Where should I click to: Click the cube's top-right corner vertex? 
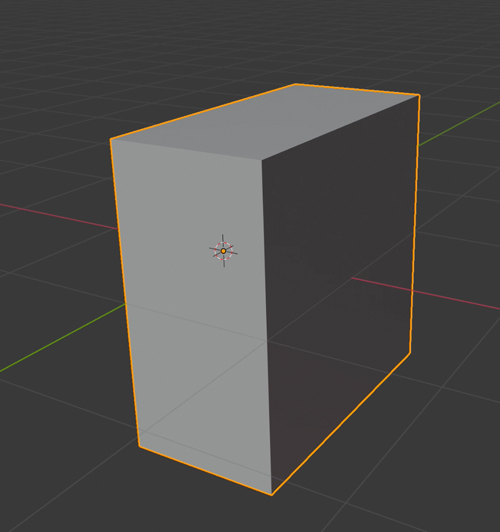click(419, 96)
